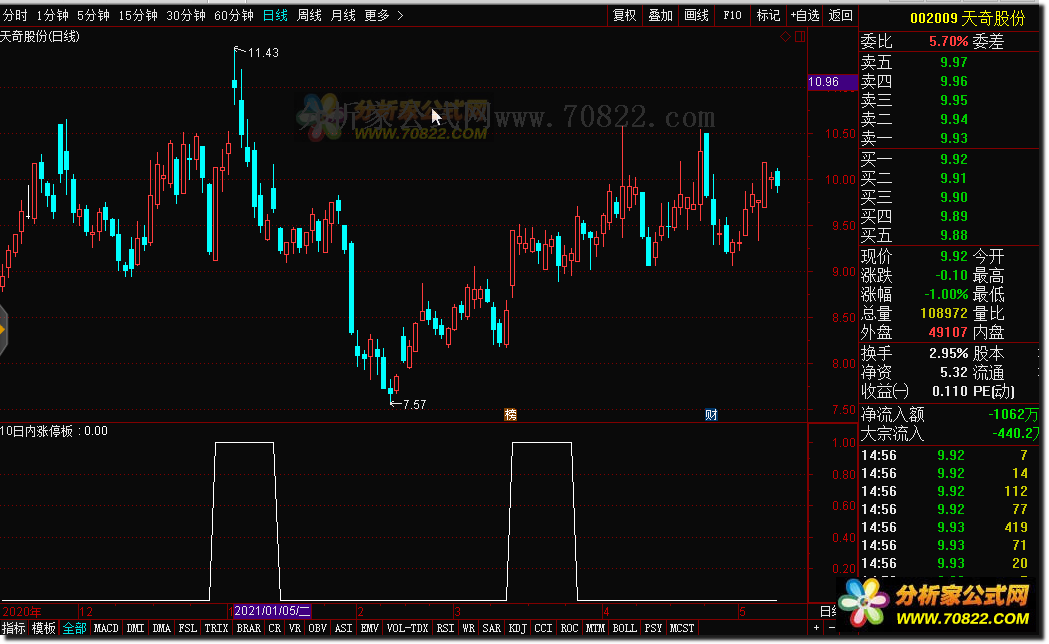1049x644 pixels.
Task: Apply the BRAR indicator
Action: point(248,628)
